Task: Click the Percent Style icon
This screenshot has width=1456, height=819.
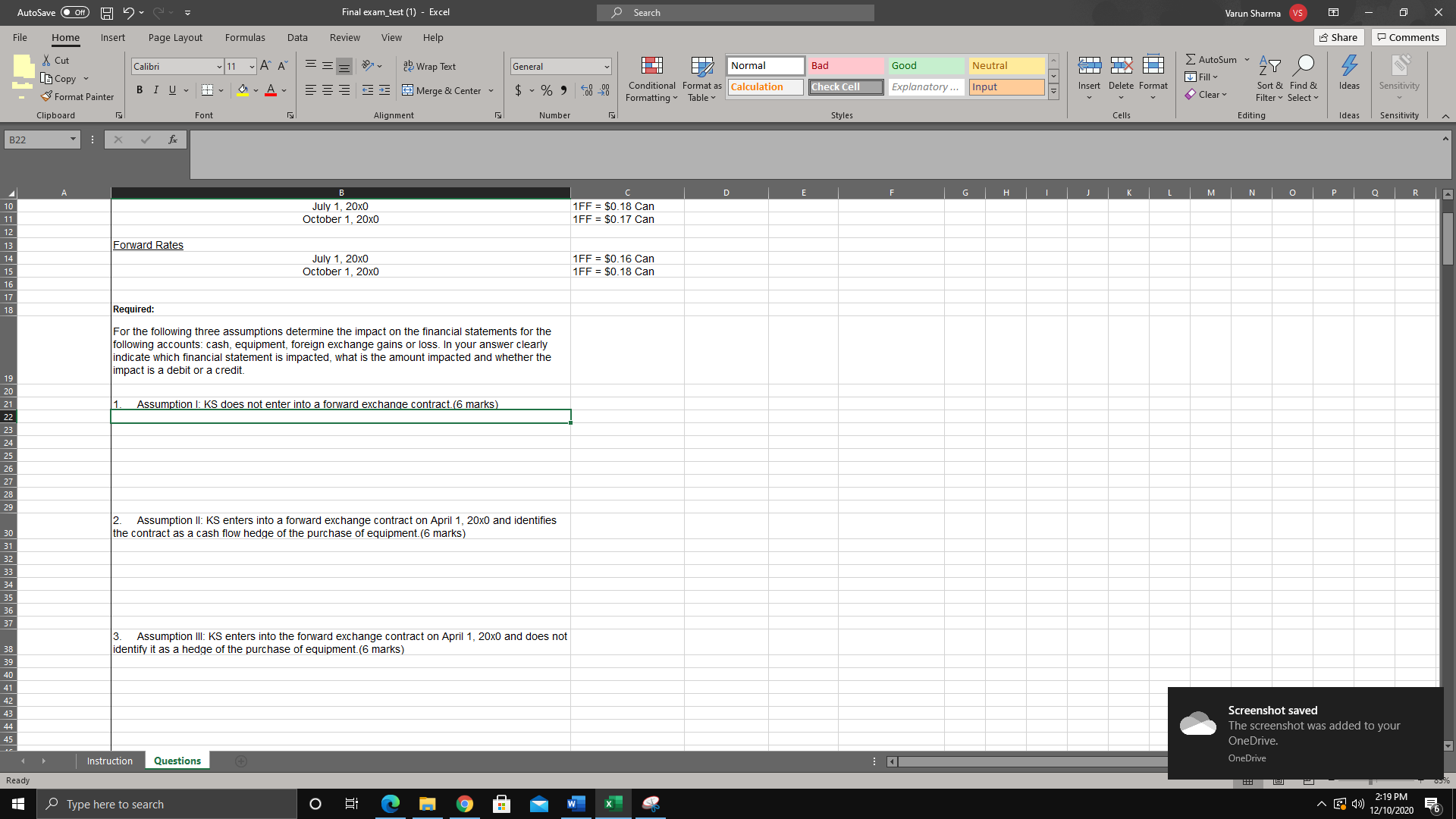Action: (x=546, y=90)
